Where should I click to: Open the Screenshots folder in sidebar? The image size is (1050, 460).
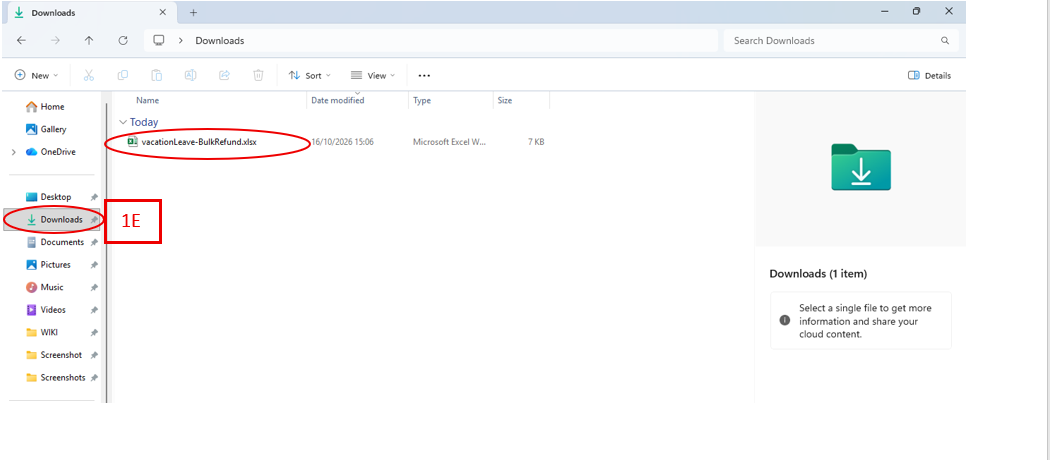pyautogui.click(x=63, y=378)
